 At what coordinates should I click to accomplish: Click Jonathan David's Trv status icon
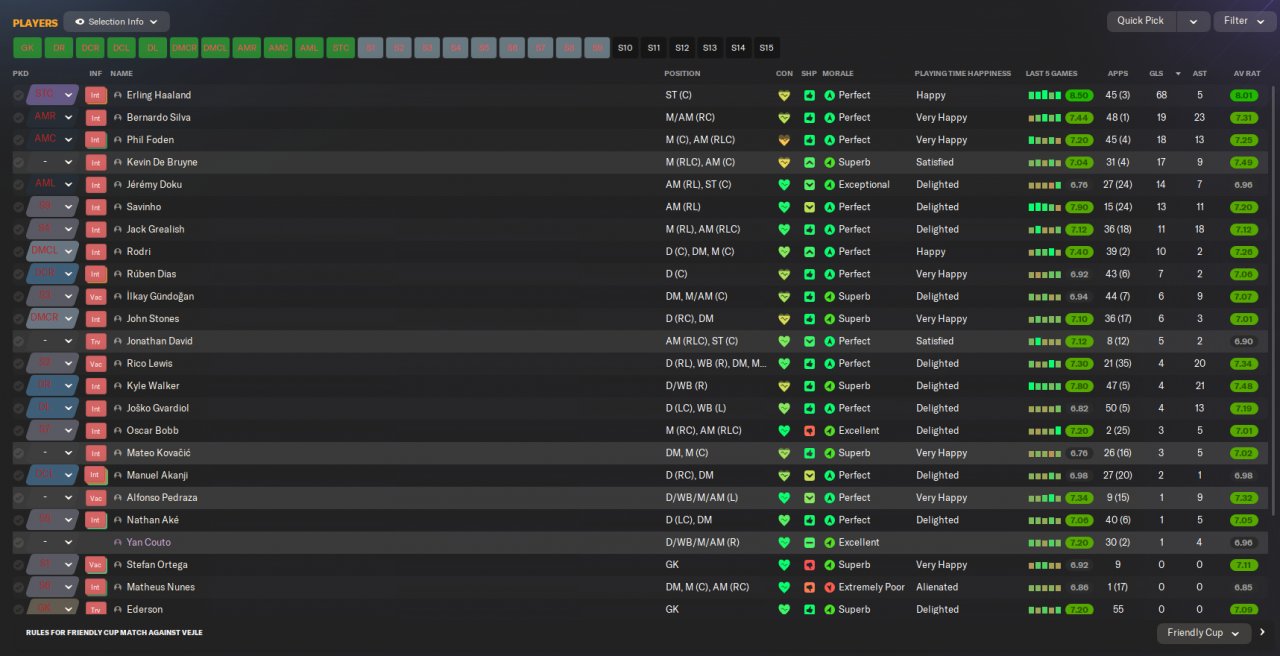(96, 341)
